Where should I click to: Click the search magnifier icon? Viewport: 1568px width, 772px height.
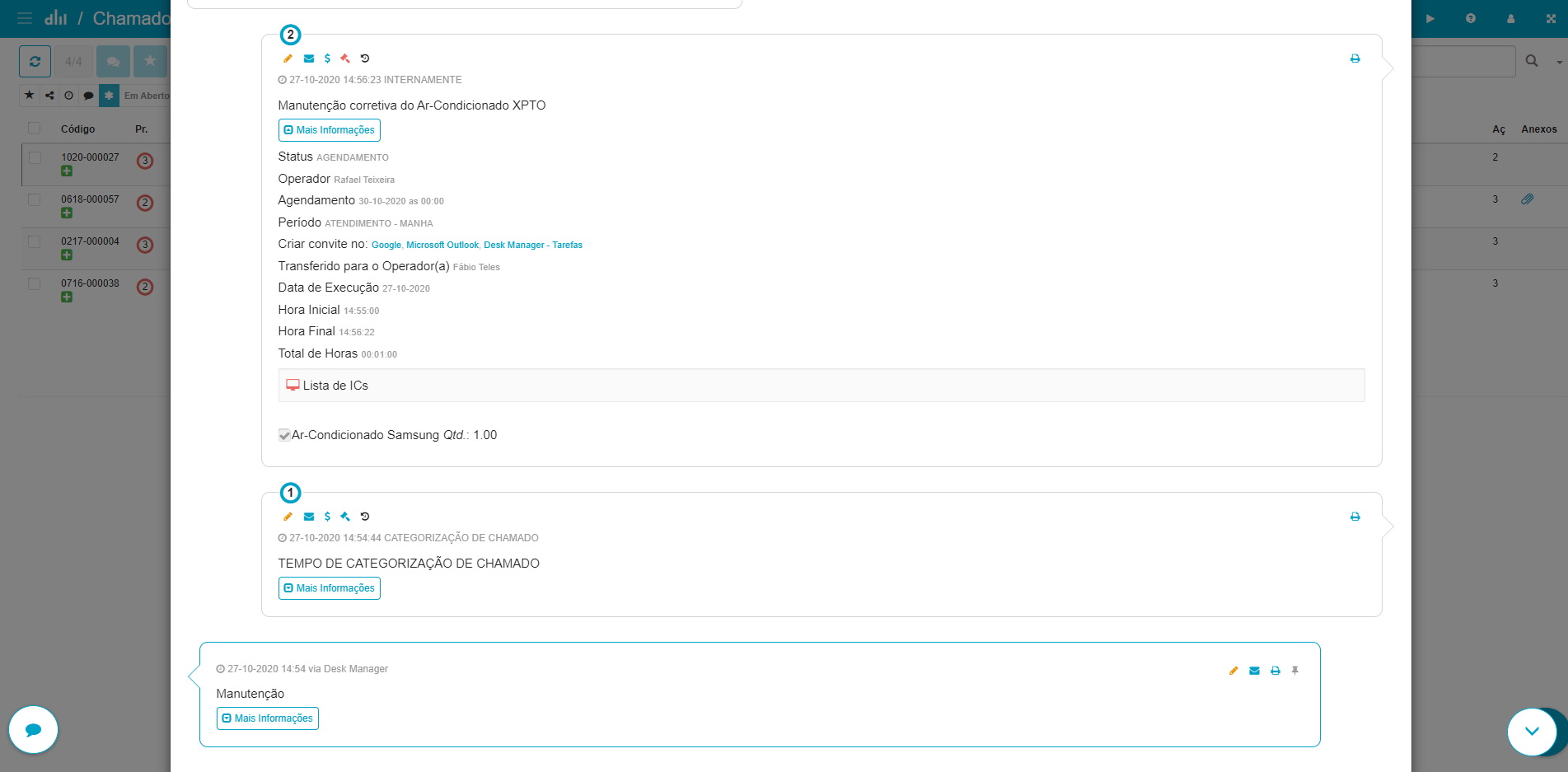[x=1532, y=61]
